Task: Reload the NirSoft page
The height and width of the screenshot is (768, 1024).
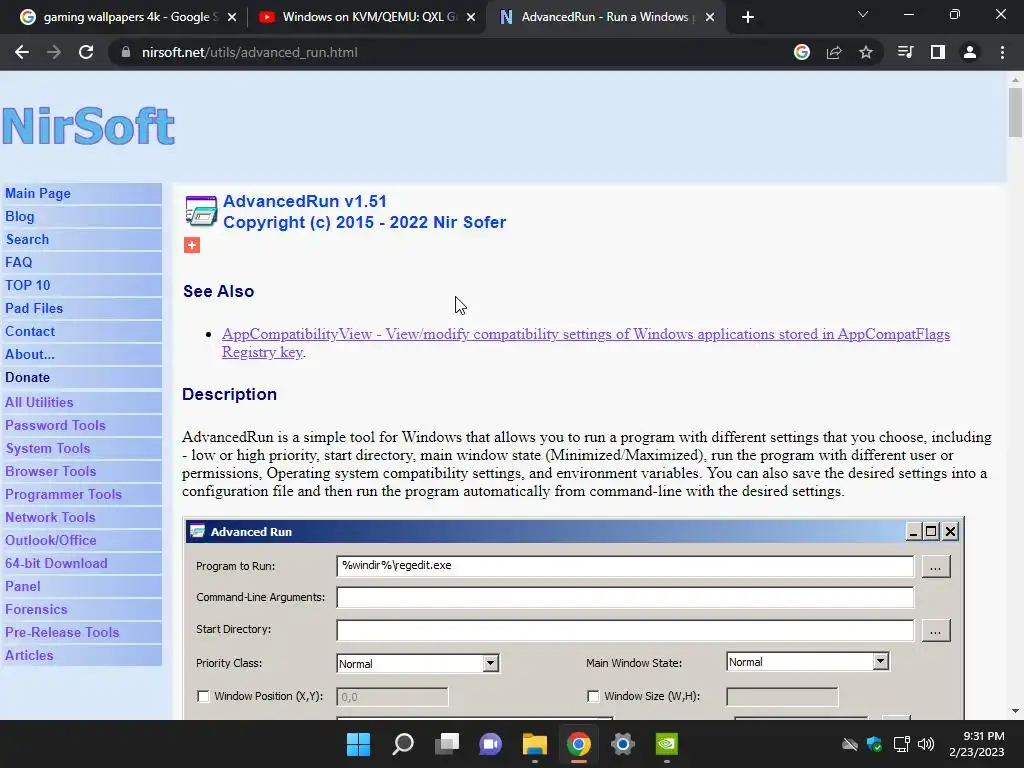Action: (86, 52)
